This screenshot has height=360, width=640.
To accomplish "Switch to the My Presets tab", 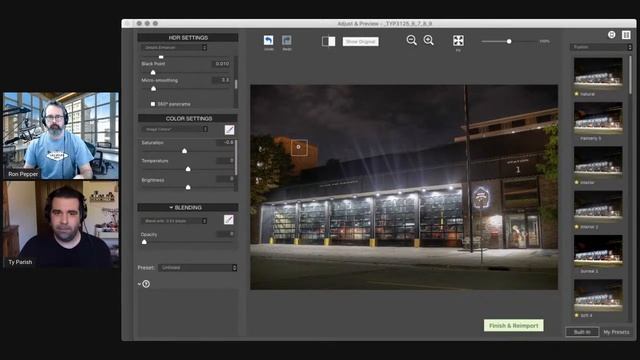I will coord(616,332).
